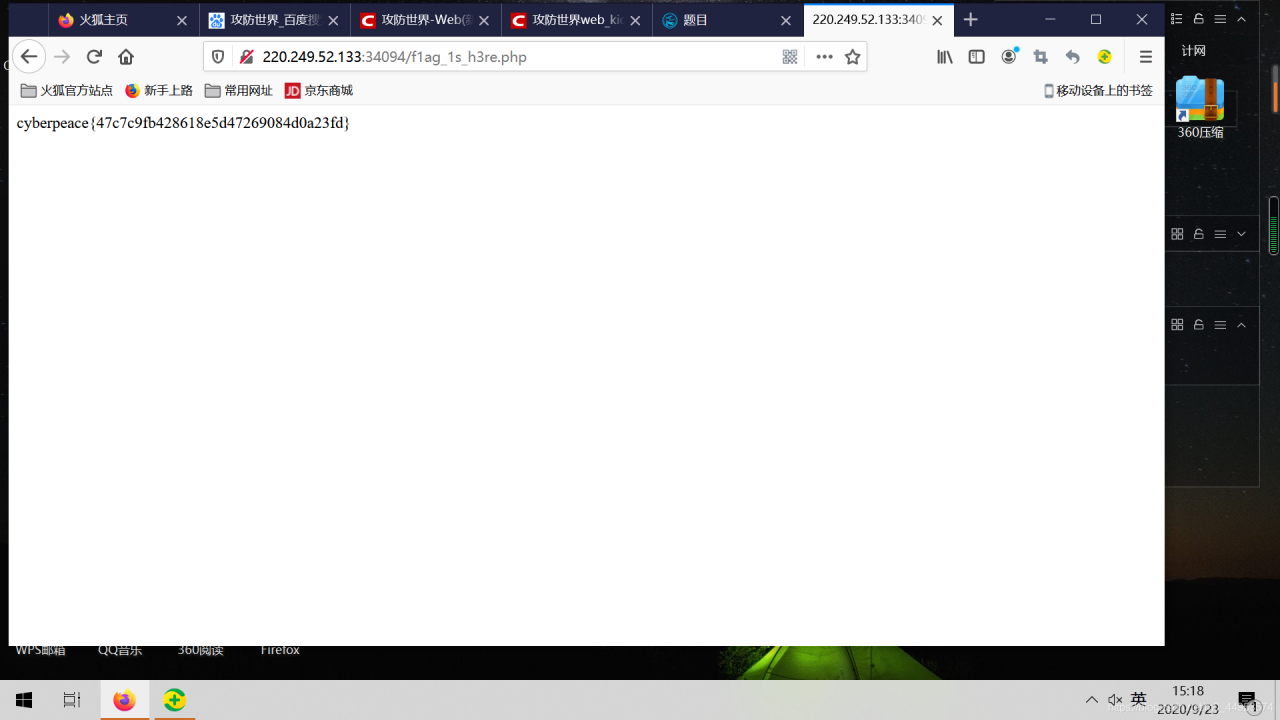Click grid icon in middle background panel header
The width and height of the screenshot is (1280, 720).
click(1177, 234)
